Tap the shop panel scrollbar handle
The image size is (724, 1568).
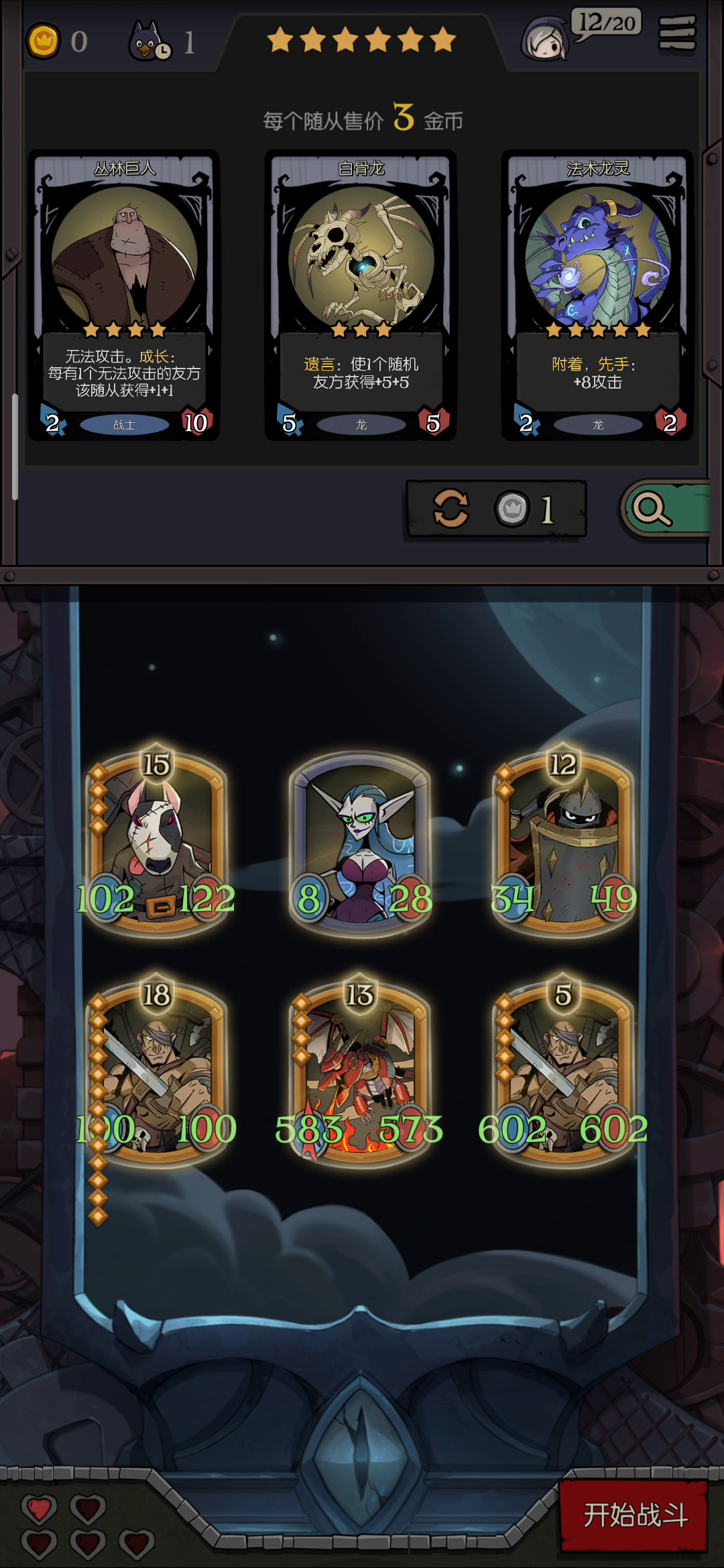coord(14,447)
